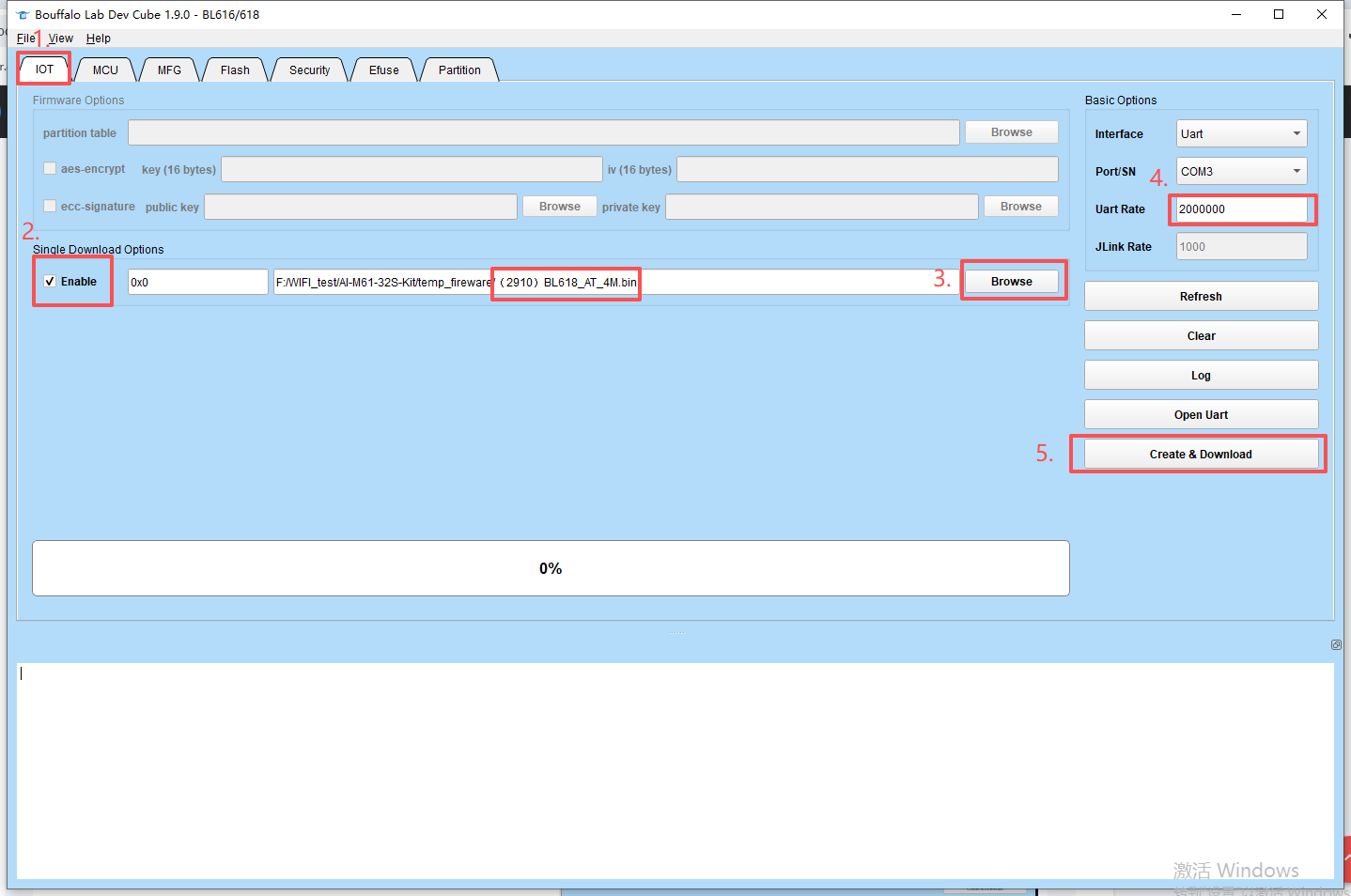
Task: Open the Flash tab
Action: (235, 70)
